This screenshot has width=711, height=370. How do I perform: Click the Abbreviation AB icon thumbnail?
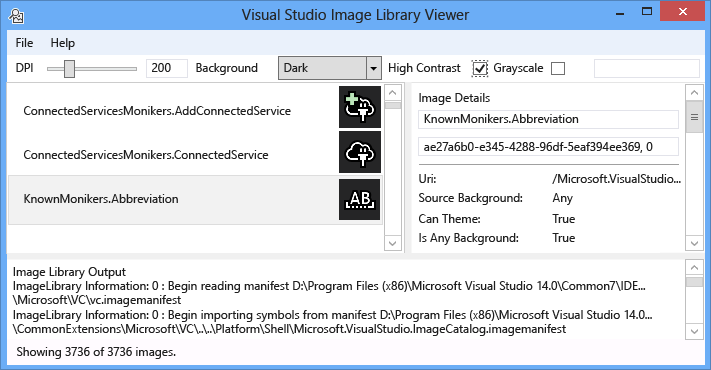point(360,199)
